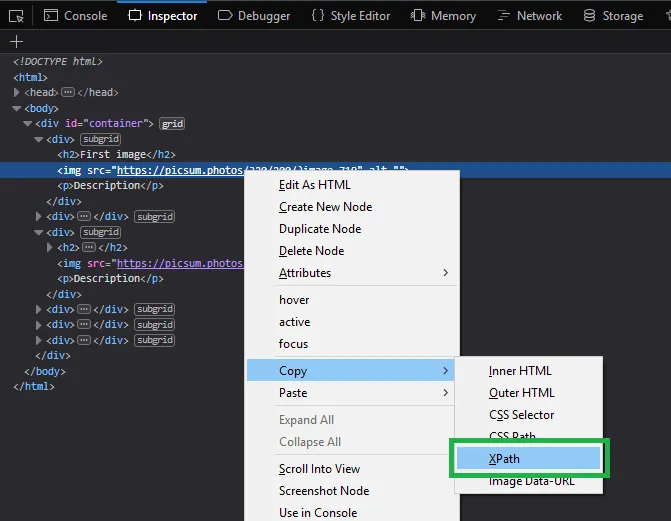Image resolution: width=671 pixels, height=521 pixels.
Task: Toggle the subgrid badge on the last collapsed div
Action: click(155, 340)
